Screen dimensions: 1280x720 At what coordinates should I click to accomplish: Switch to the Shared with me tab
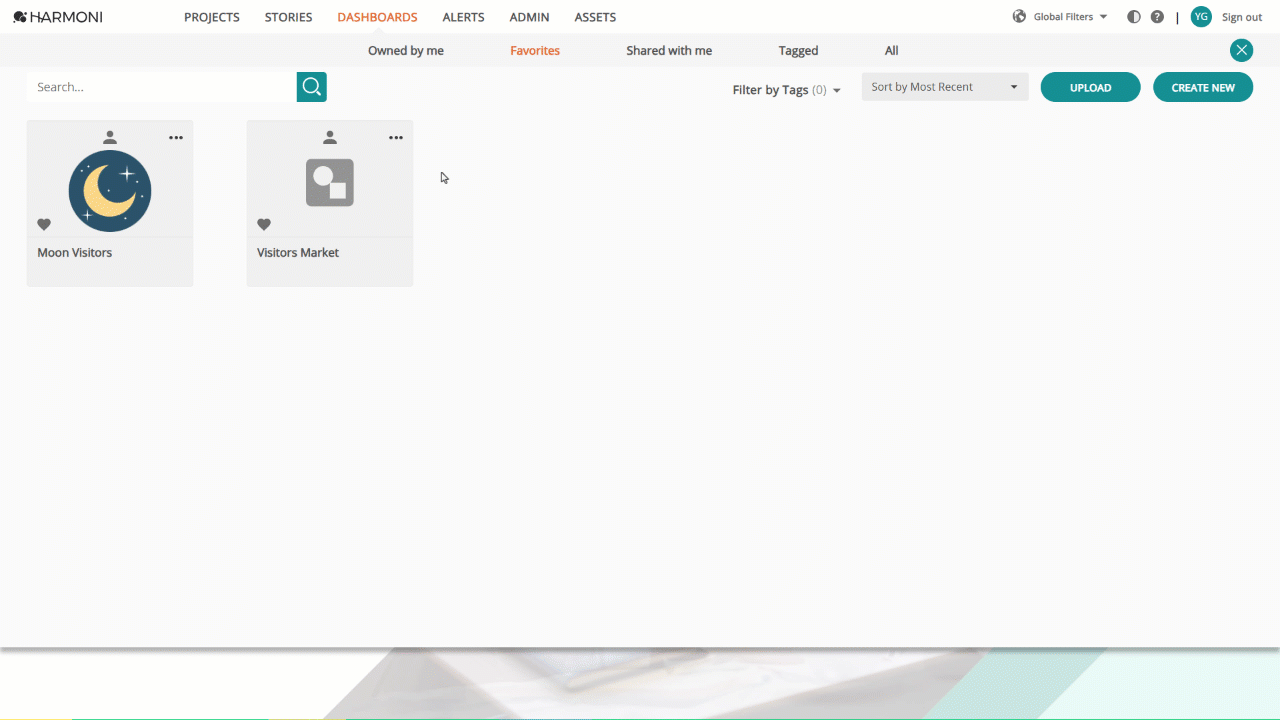click(669, 51)
